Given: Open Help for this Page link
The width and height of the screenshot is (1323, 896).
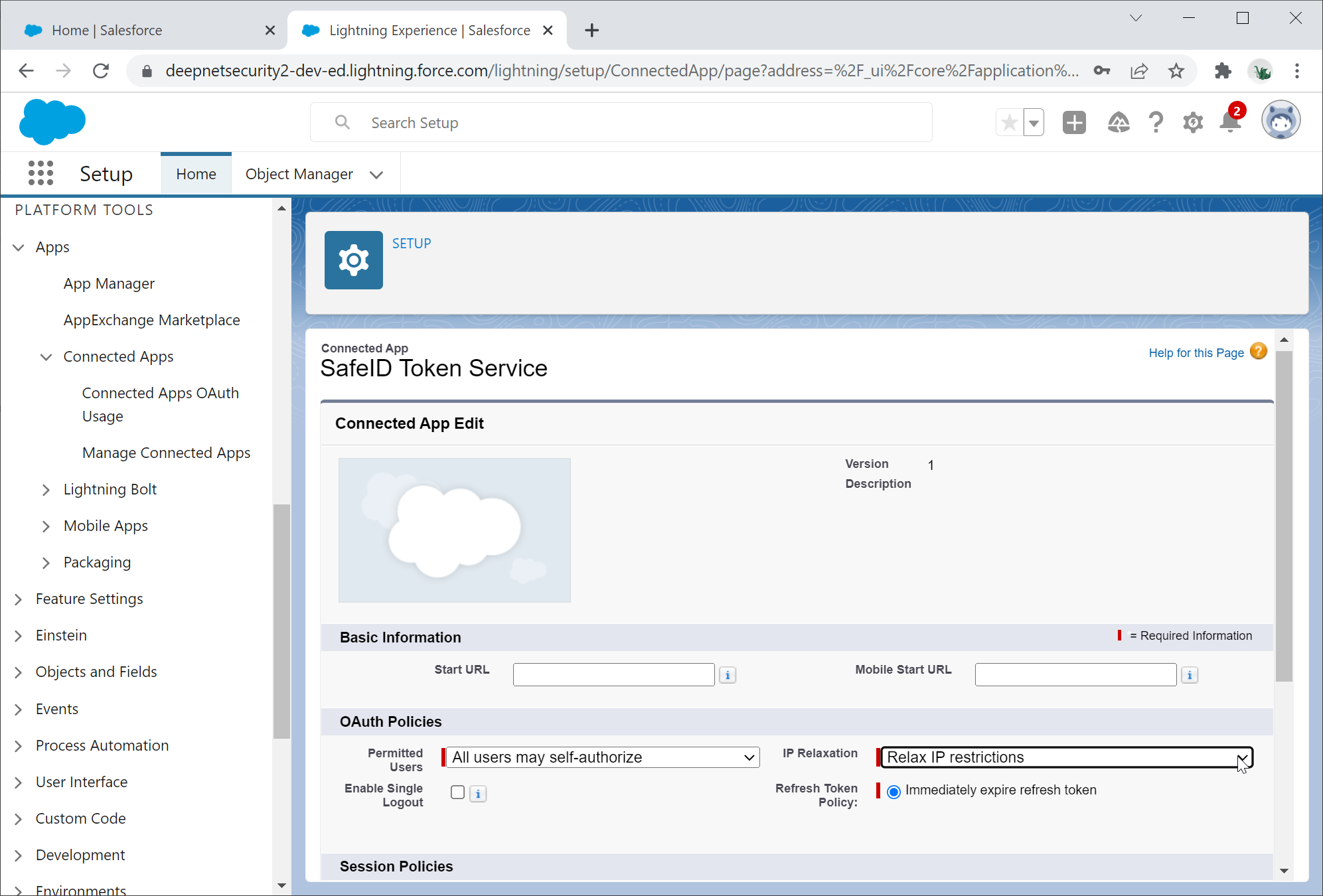Looking at the screenshot, I should pyautogui.click(x=1196, y=353).
